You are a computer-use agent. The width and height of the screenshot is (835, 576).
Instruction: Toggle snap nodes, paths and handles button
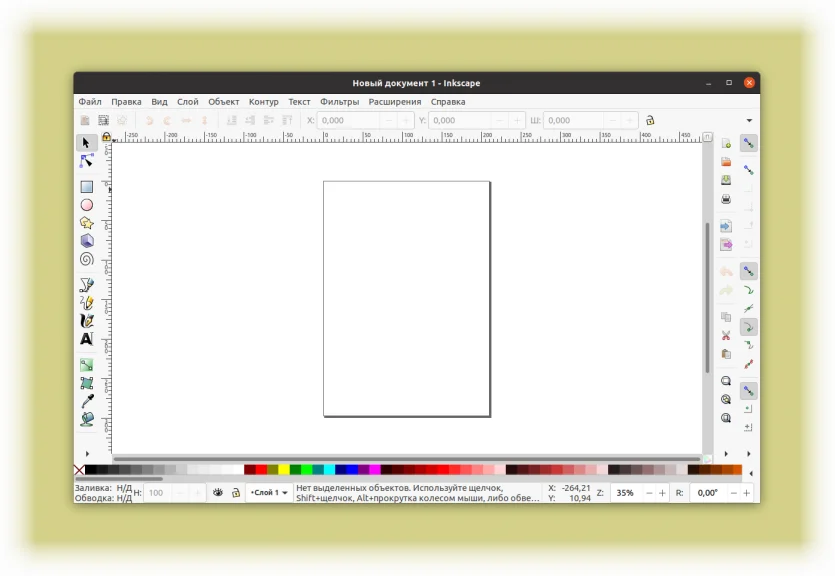coord(749,271)
